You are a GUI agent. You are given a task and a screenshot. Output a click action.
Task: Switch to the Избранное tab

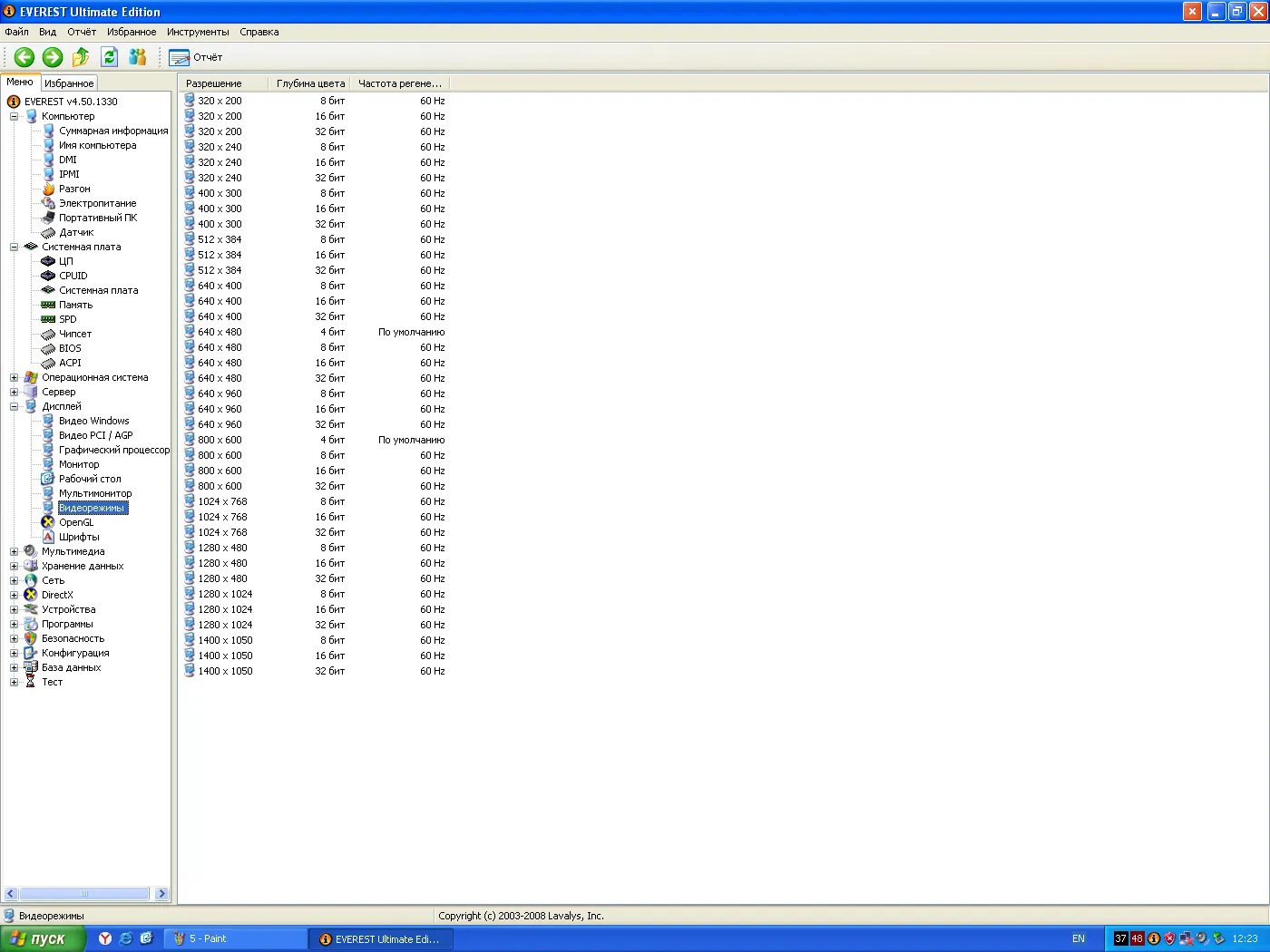[69, 83]
